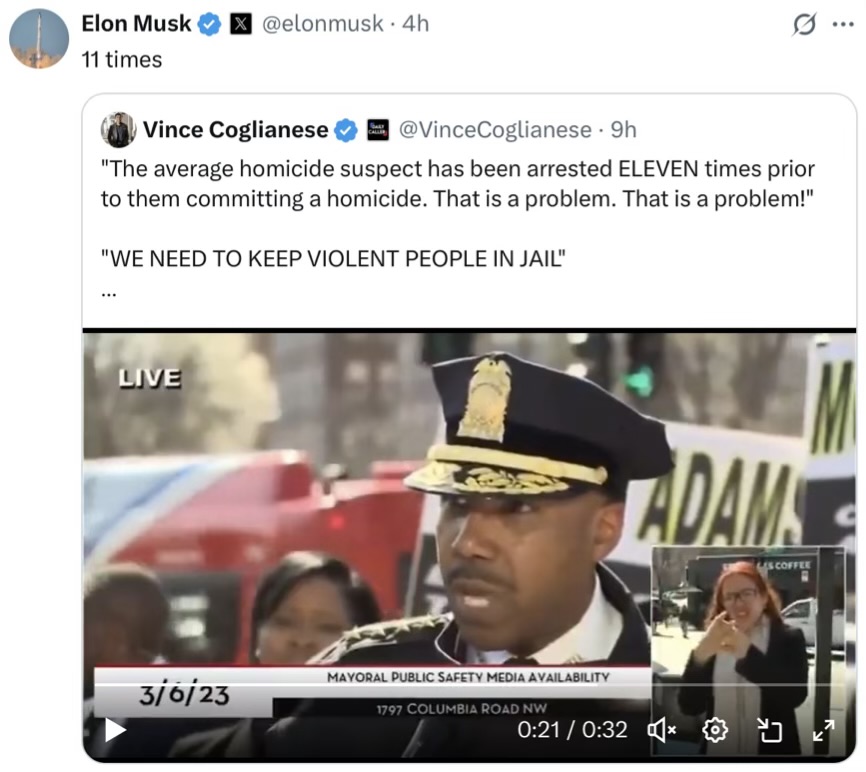Click the 9h quoted post timestamp
This screenshot has height=772, width=866.
(624, 130)
